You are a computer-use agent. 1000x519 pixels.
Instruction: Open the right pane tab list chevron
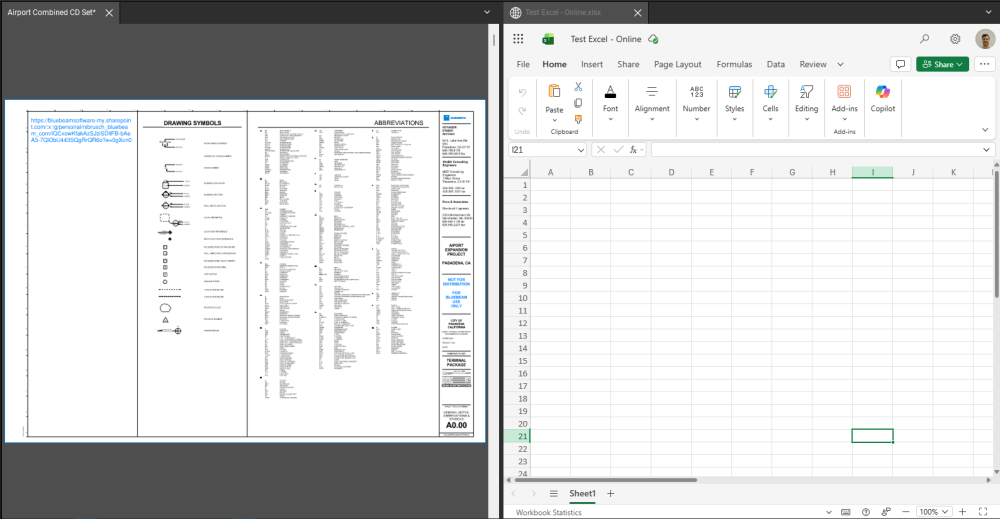pyautogui.click(x=989, y=12)
